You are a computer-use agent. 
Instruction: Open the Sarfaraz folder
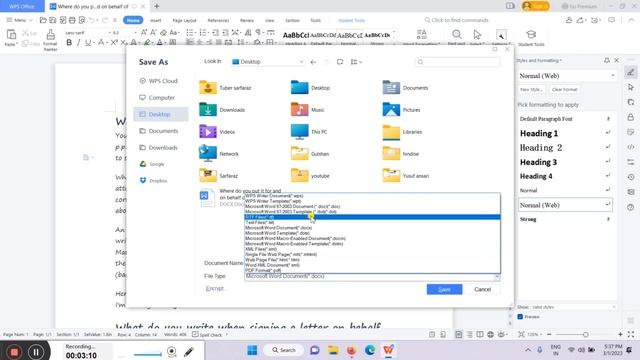point(218,176)
